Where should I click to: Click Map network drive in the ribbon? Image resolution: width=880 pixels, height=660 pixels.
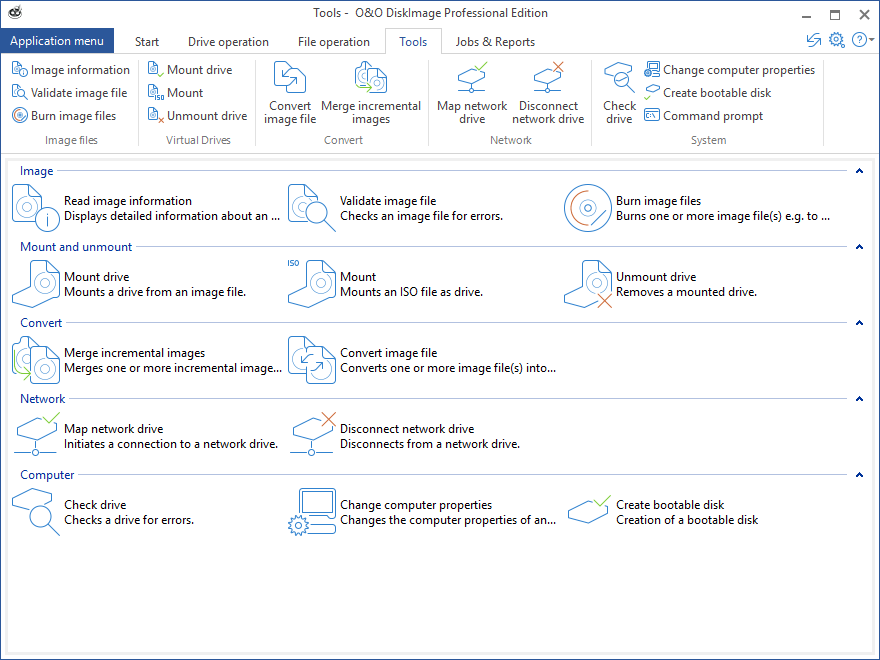[x=471, y=93]
